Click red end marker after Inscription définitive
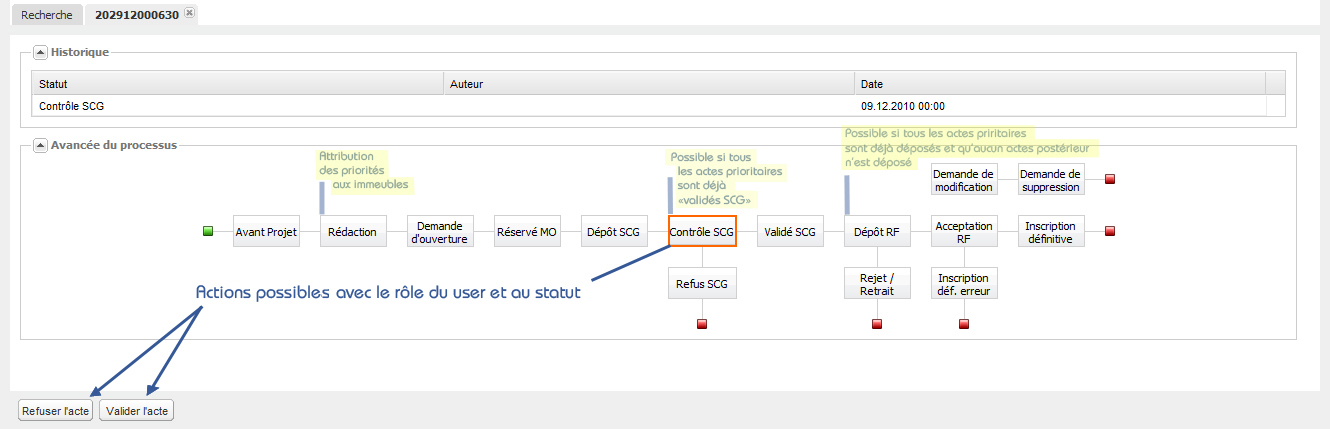 1110,231
